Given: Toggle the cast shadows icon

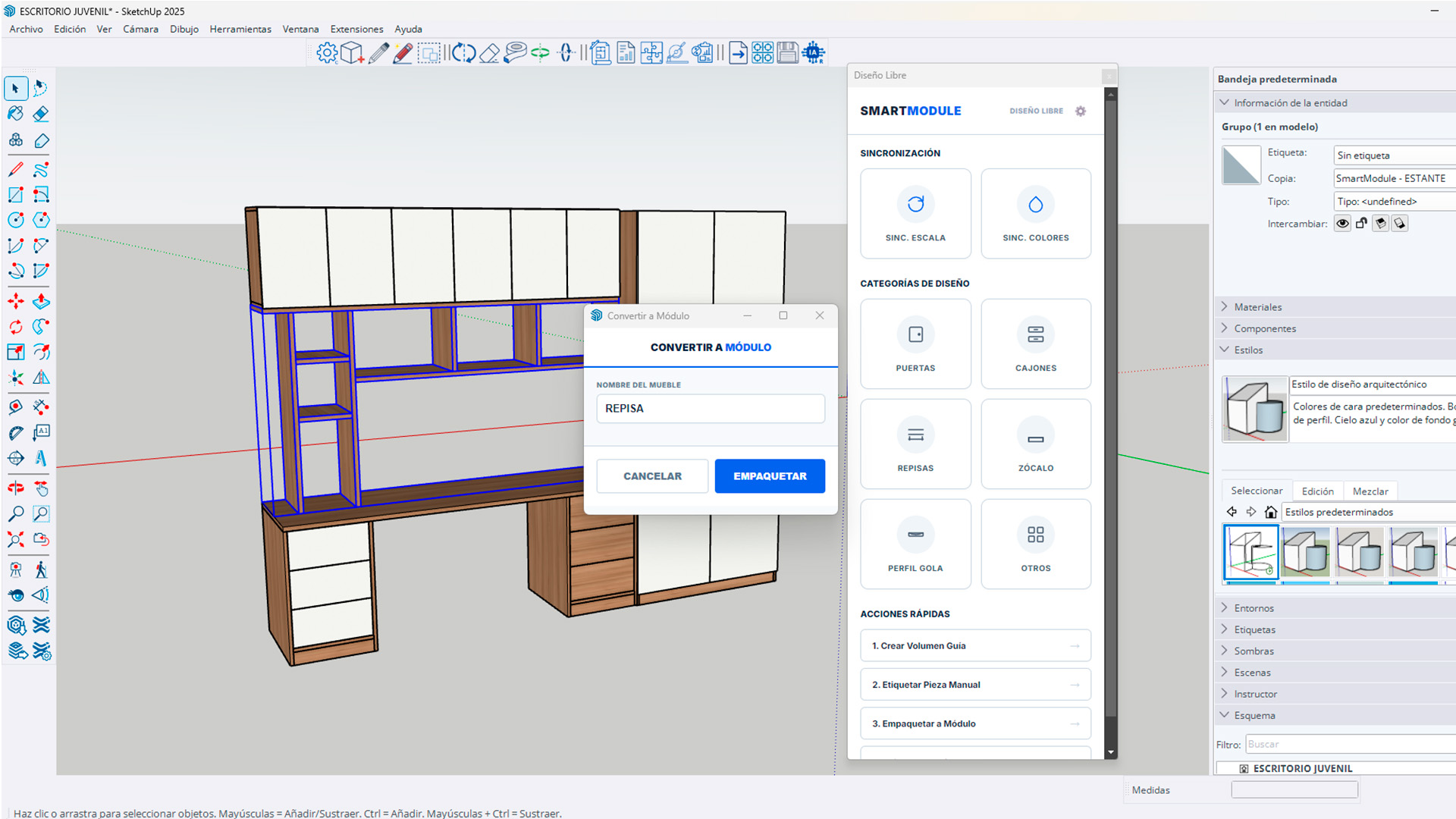Looking at the screenshot, I should (1400, 223).
